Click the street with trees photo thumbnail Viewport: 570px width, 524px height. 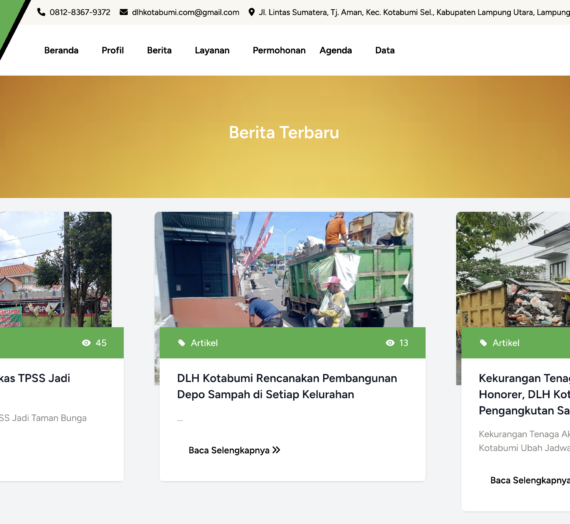coord(56,269)
